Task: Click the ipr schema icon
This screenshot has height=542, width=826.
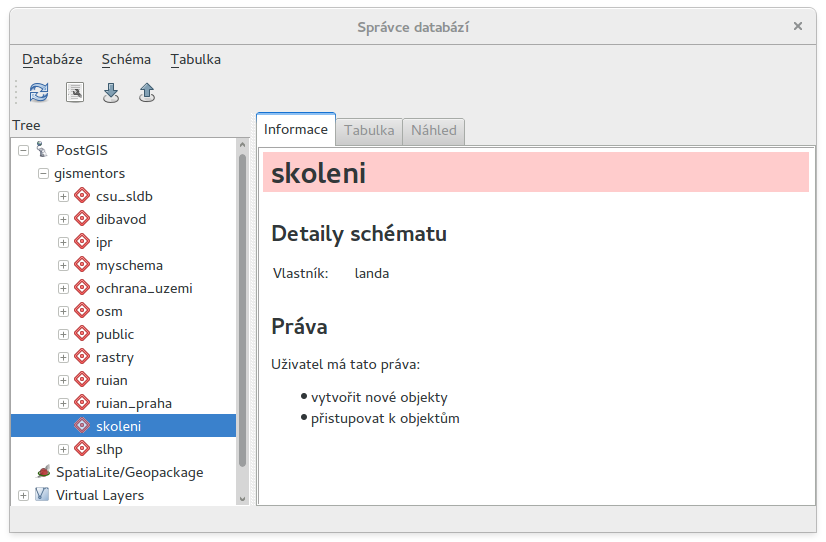Action: click(82, 242)
